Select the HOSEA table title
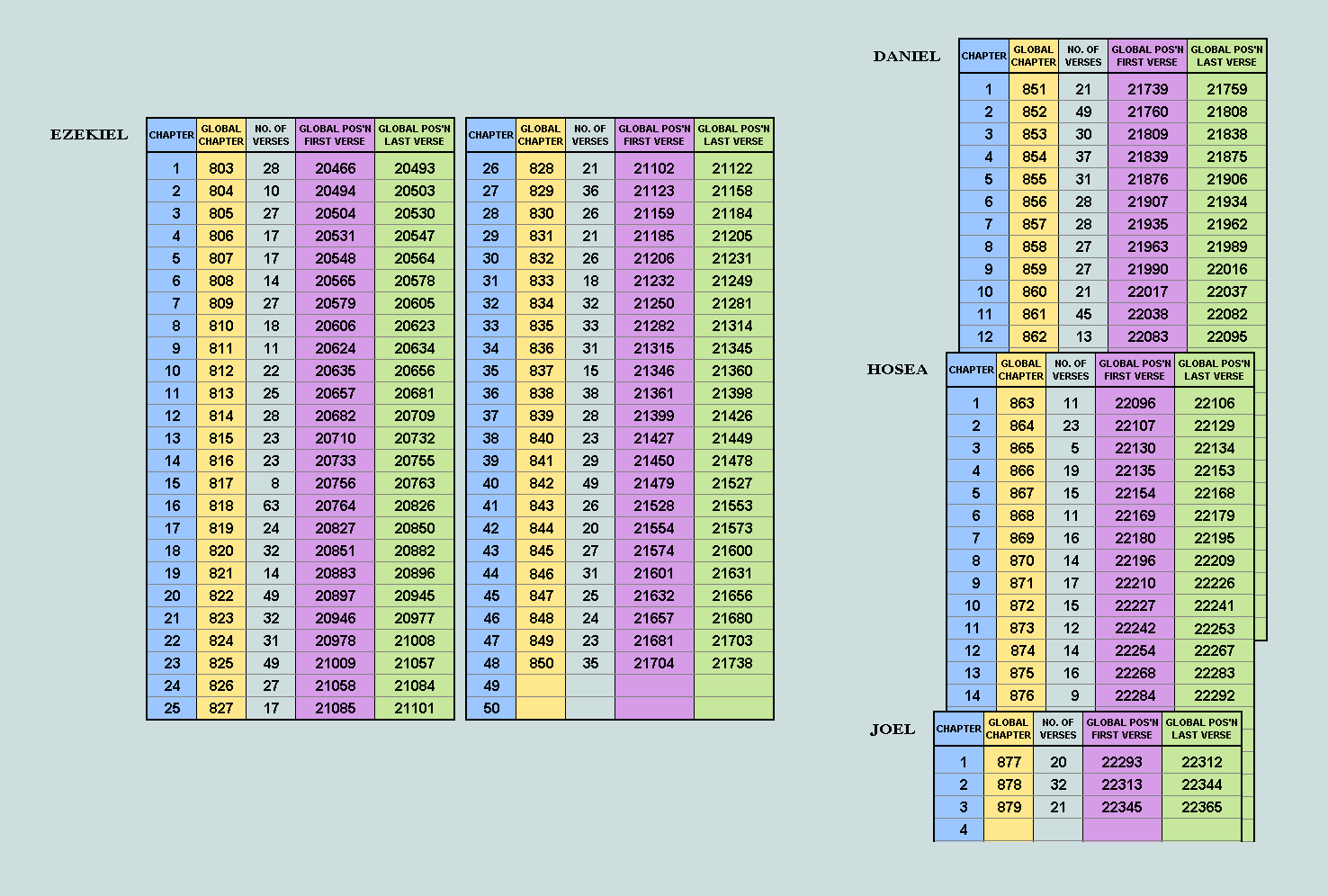Image resolution: width=1328 pixels, height=896 pixels. 897,370
